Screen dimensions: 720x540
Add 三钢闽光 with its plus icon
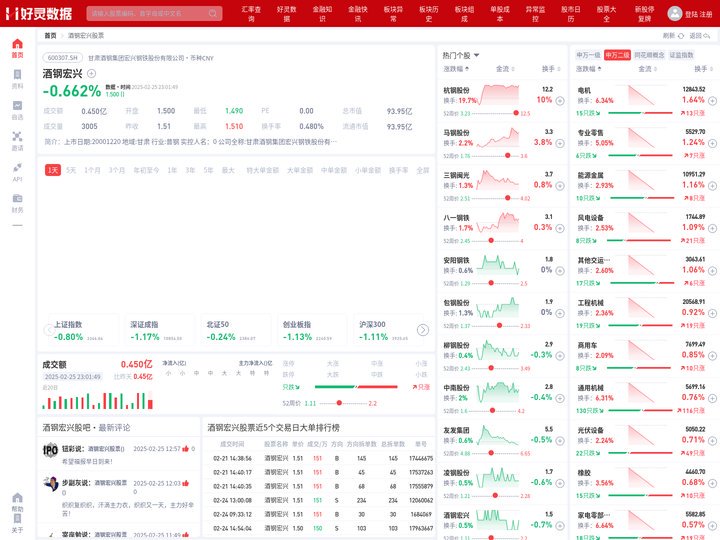click(x=560, y=186)
